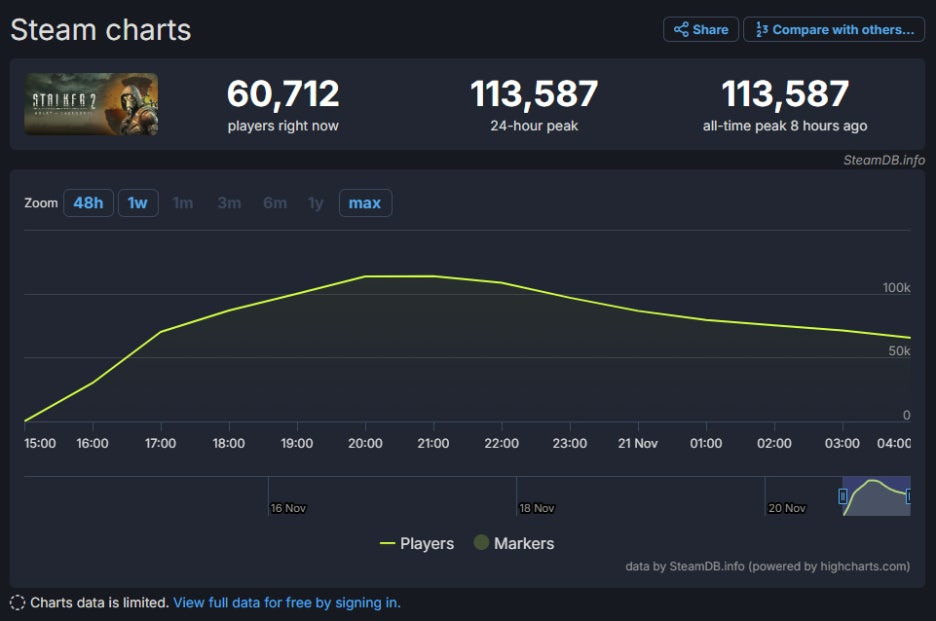936x621 pixels.
Task: Click the Share button
Action: tap(701, 29)
